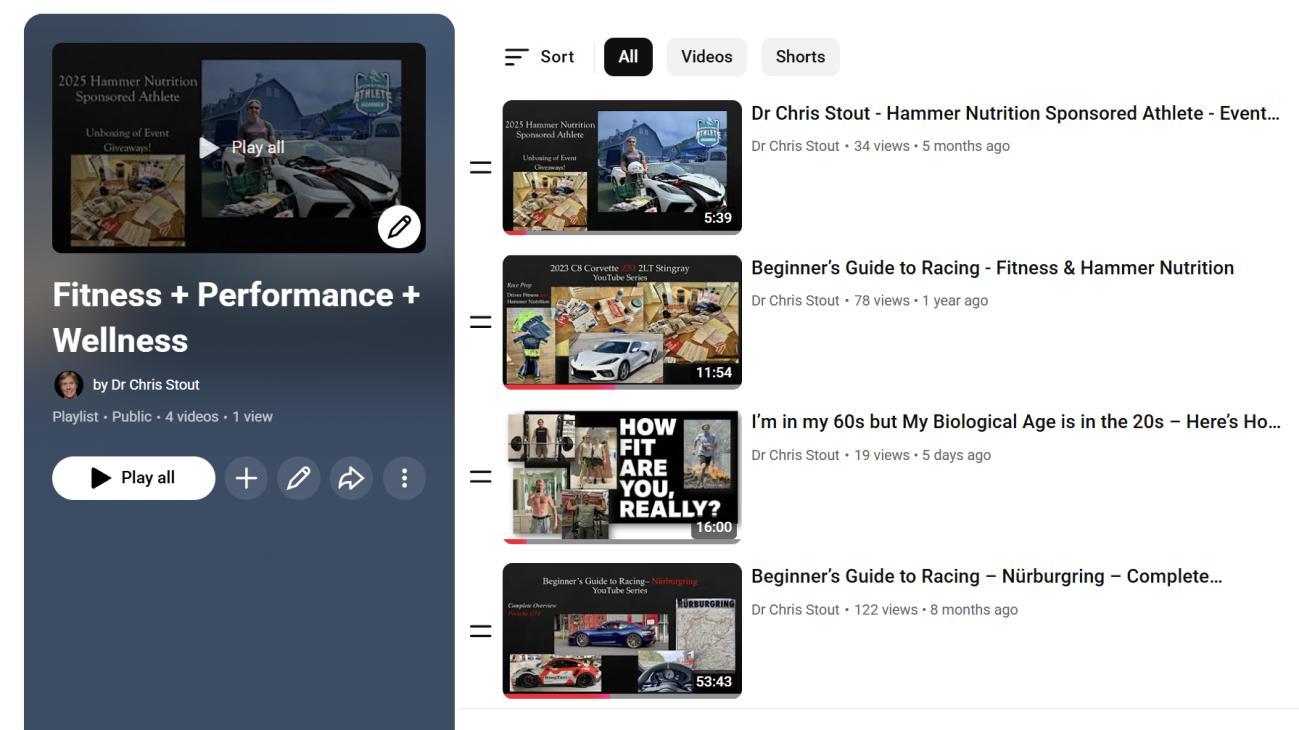This screenshot has width=1299, height=730.
Task: Click the 53:43 Nürburgring video thumbnail
Action: click(x=622, y=631)
